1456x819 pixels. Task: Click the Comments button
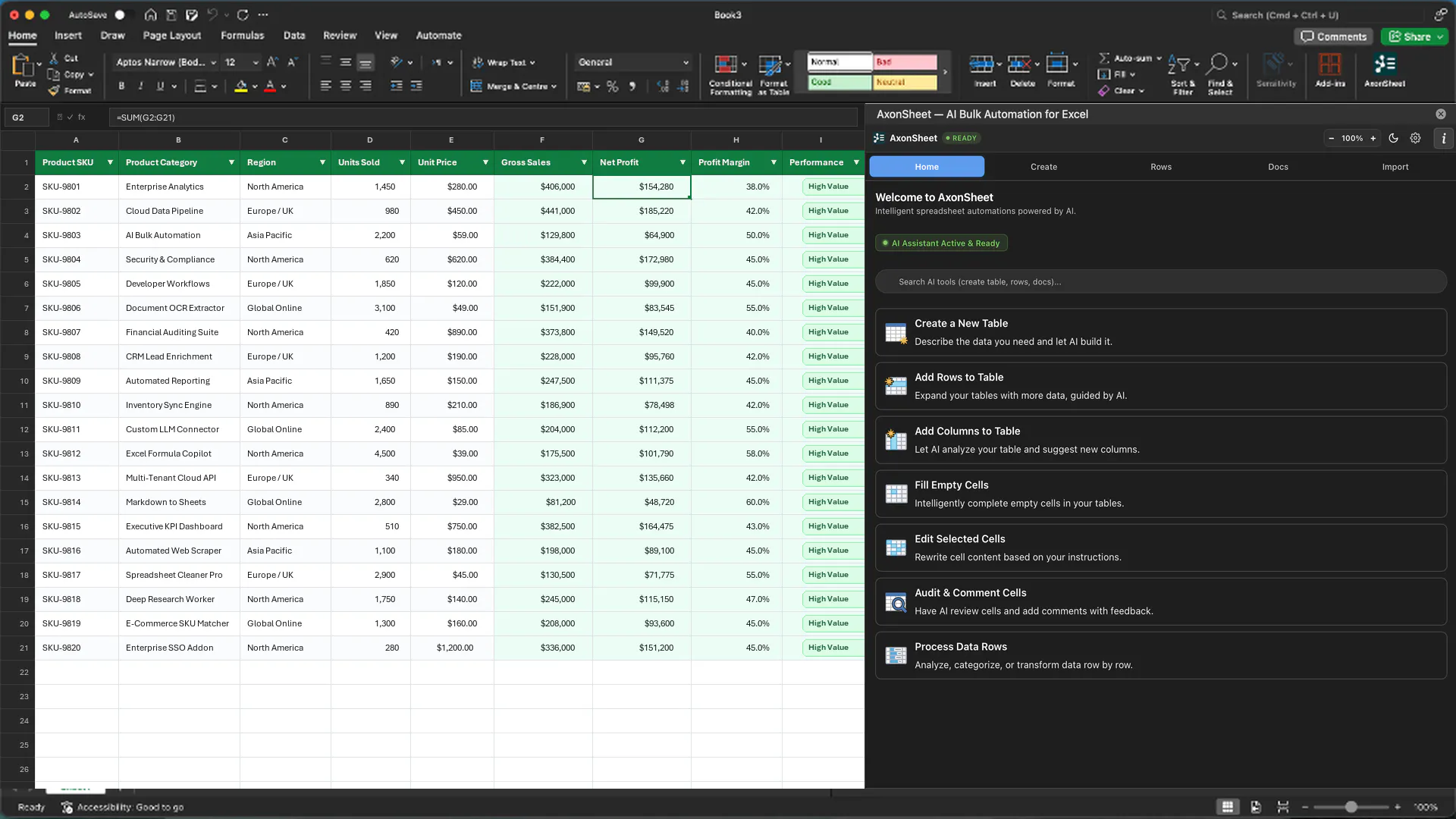1334,37
